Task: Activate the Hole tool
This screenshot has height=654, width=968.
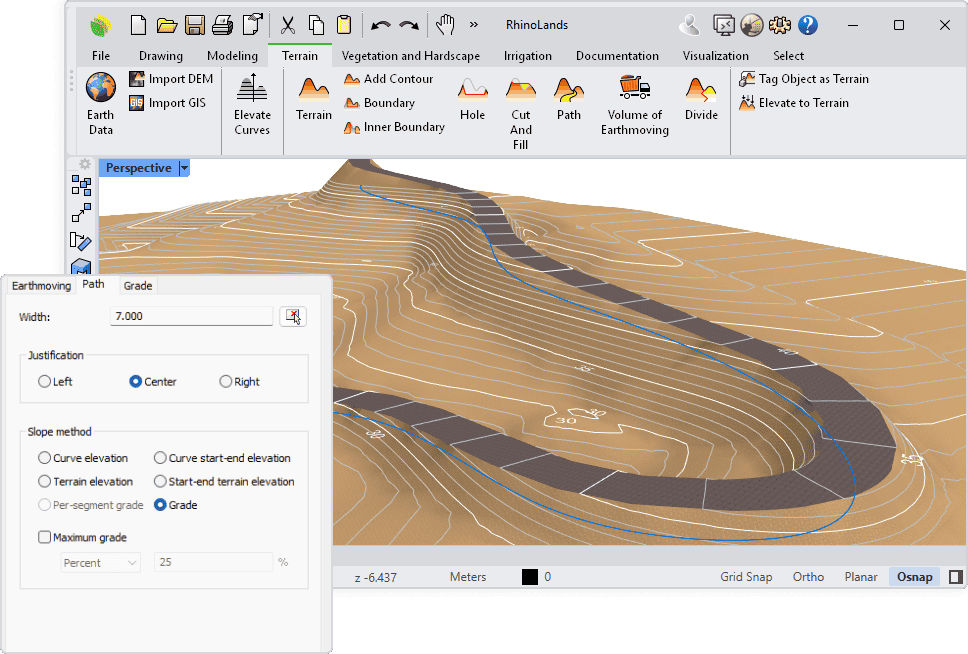Action: coord(472,100)
